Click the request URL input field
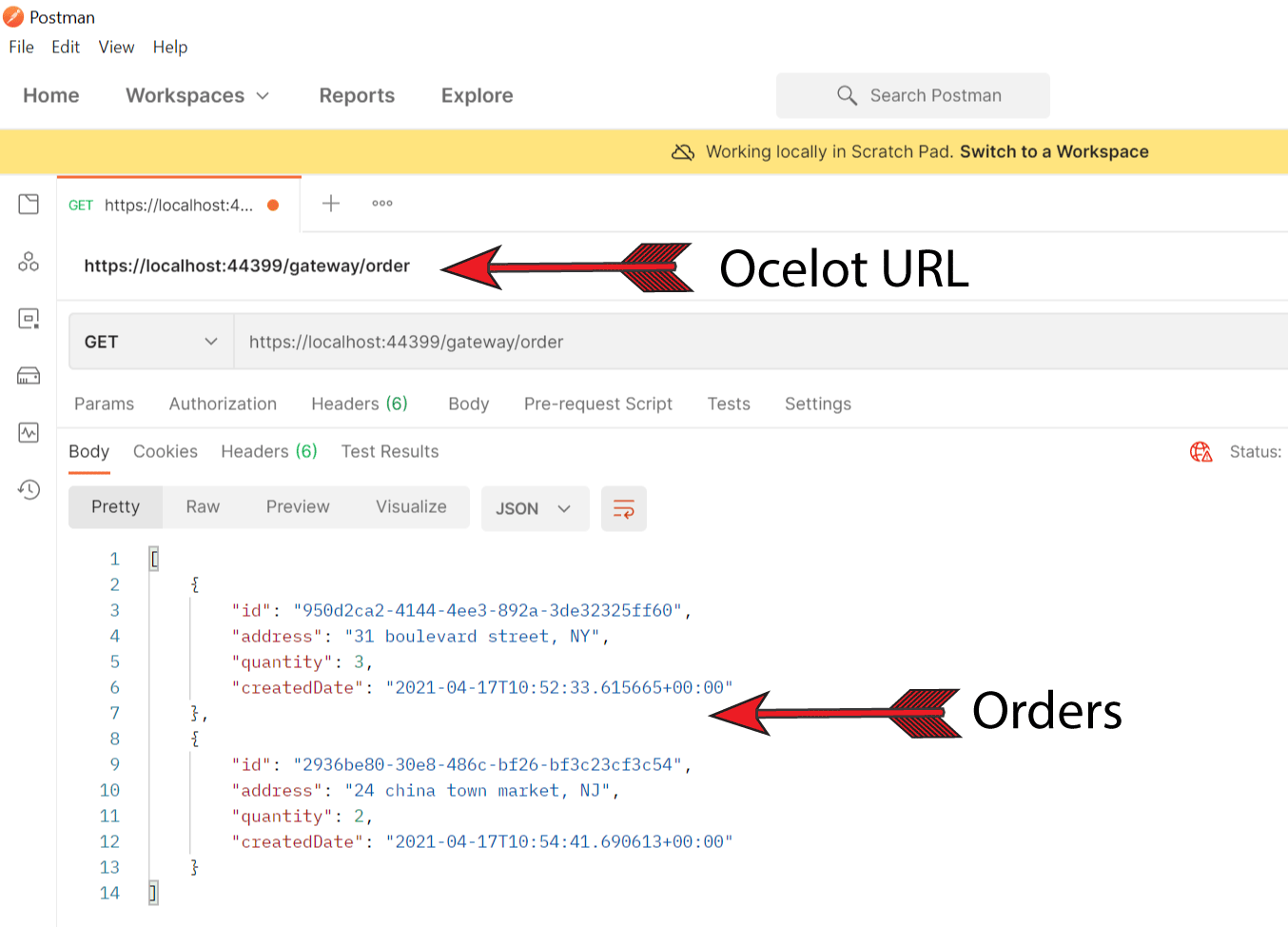 pyautogui.click(x=761, y=342)
